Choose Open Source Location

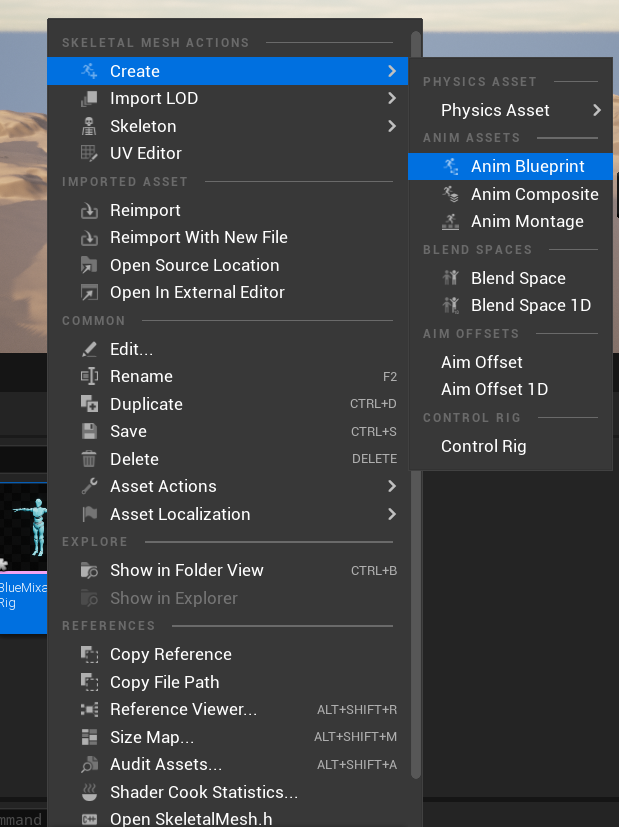pos(227,265)
